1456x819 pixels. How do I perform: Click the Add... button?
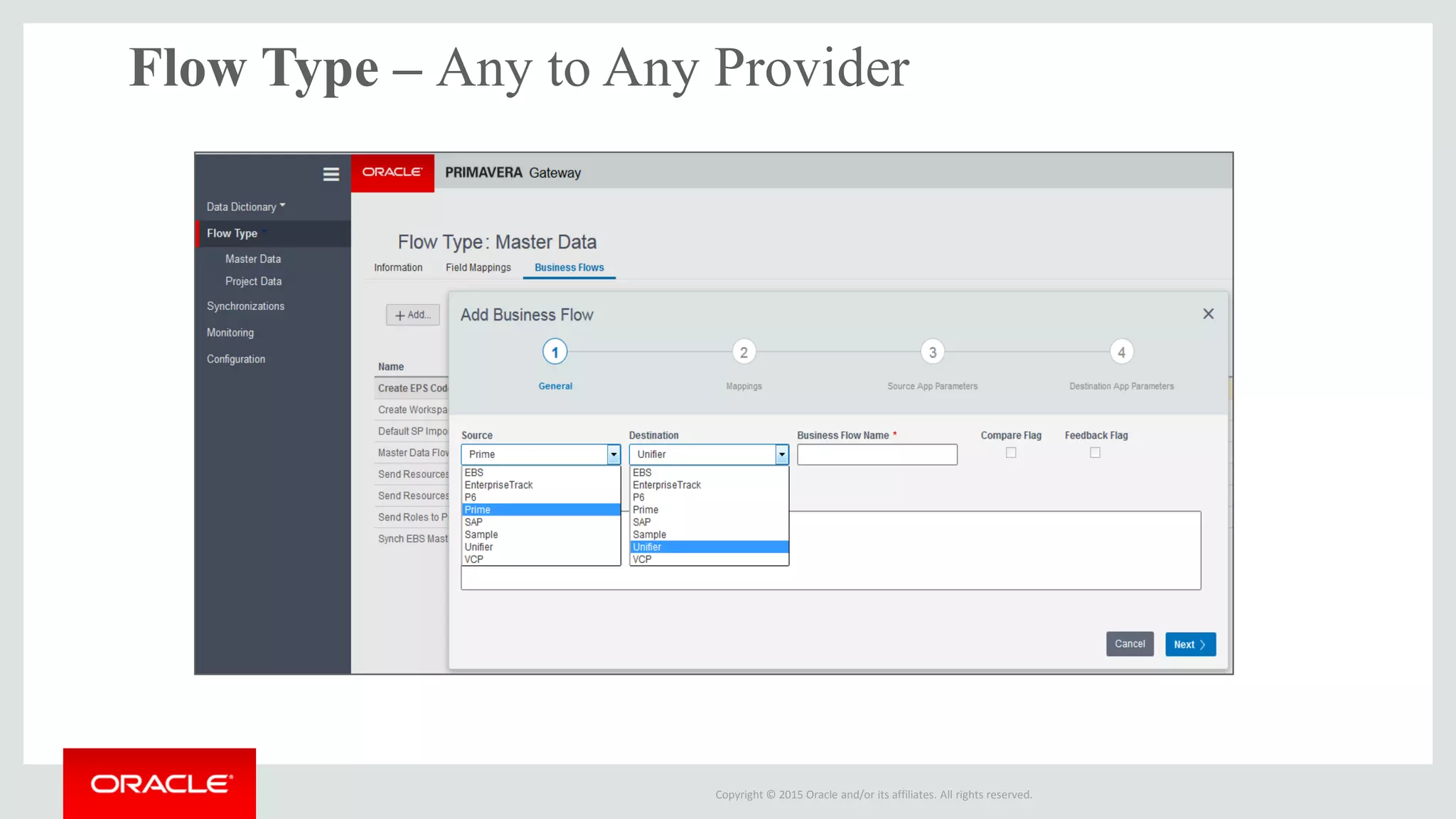pyautogui.click(x=412, y=315)
